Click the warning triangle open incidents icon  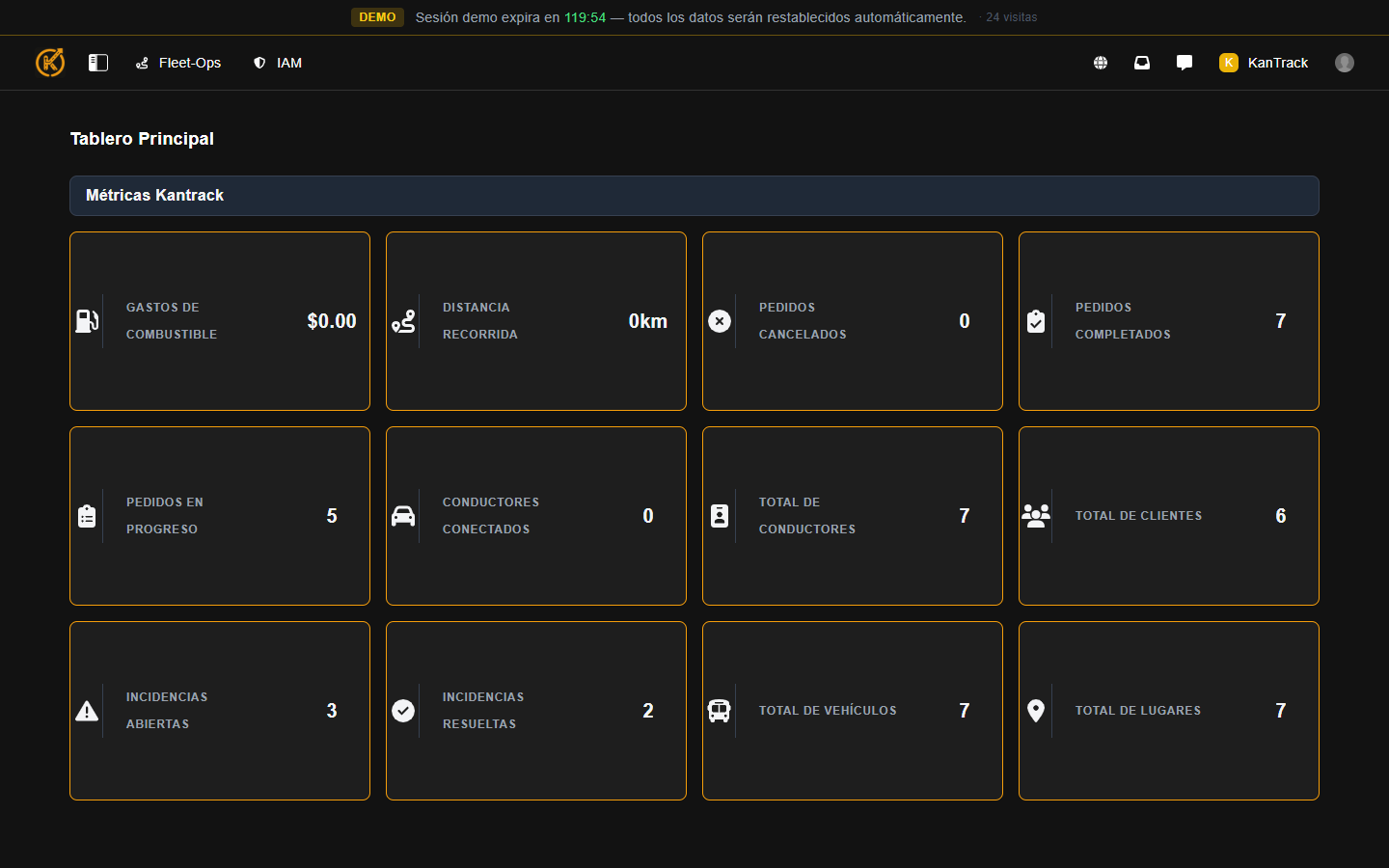coord(87,711)
